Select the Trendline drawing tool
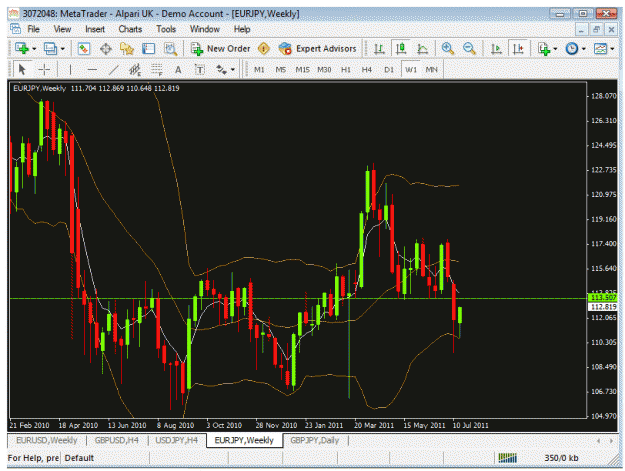The width and height of the screenshot is (625, 471). tap(114, 70)
